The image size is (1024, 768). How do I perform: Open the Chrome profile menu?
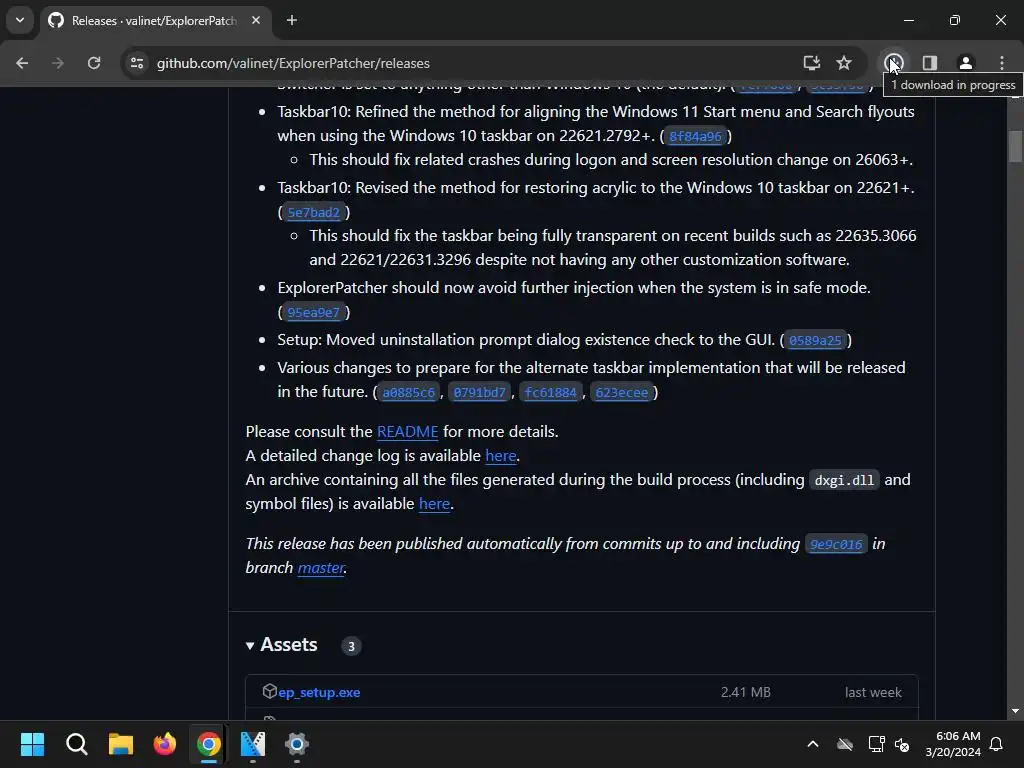tap(965, 63)
